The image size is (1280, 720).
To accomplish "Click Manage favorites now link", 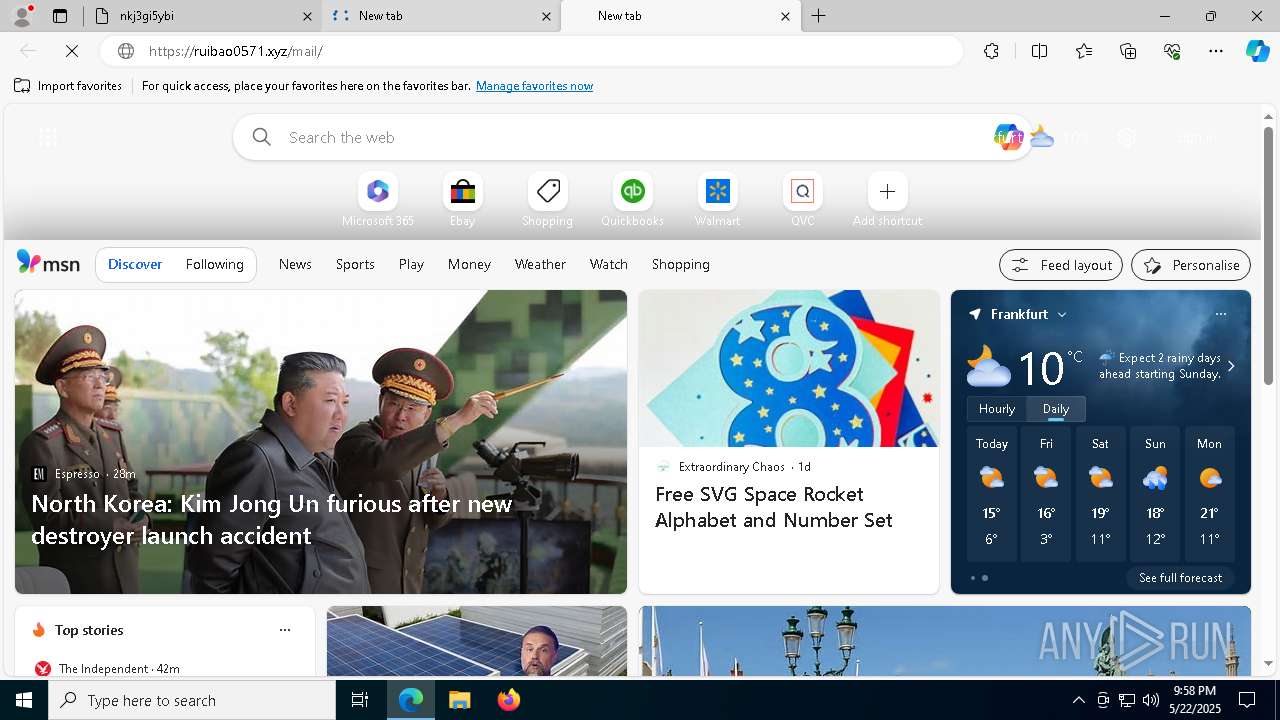I will click(x=534, y=86).
